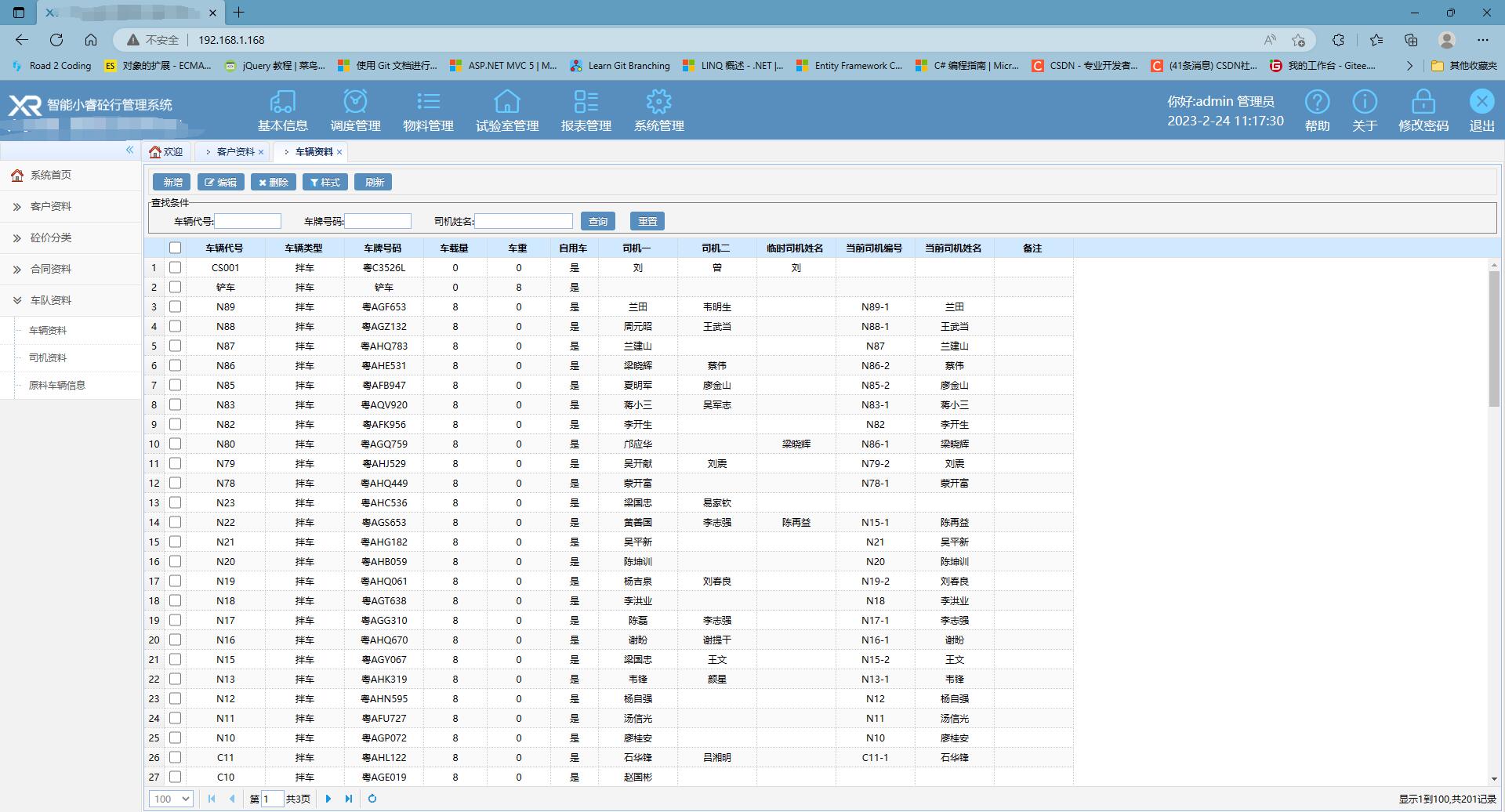
Task: Open the 调度管理 clock icon
Action: 355,102
